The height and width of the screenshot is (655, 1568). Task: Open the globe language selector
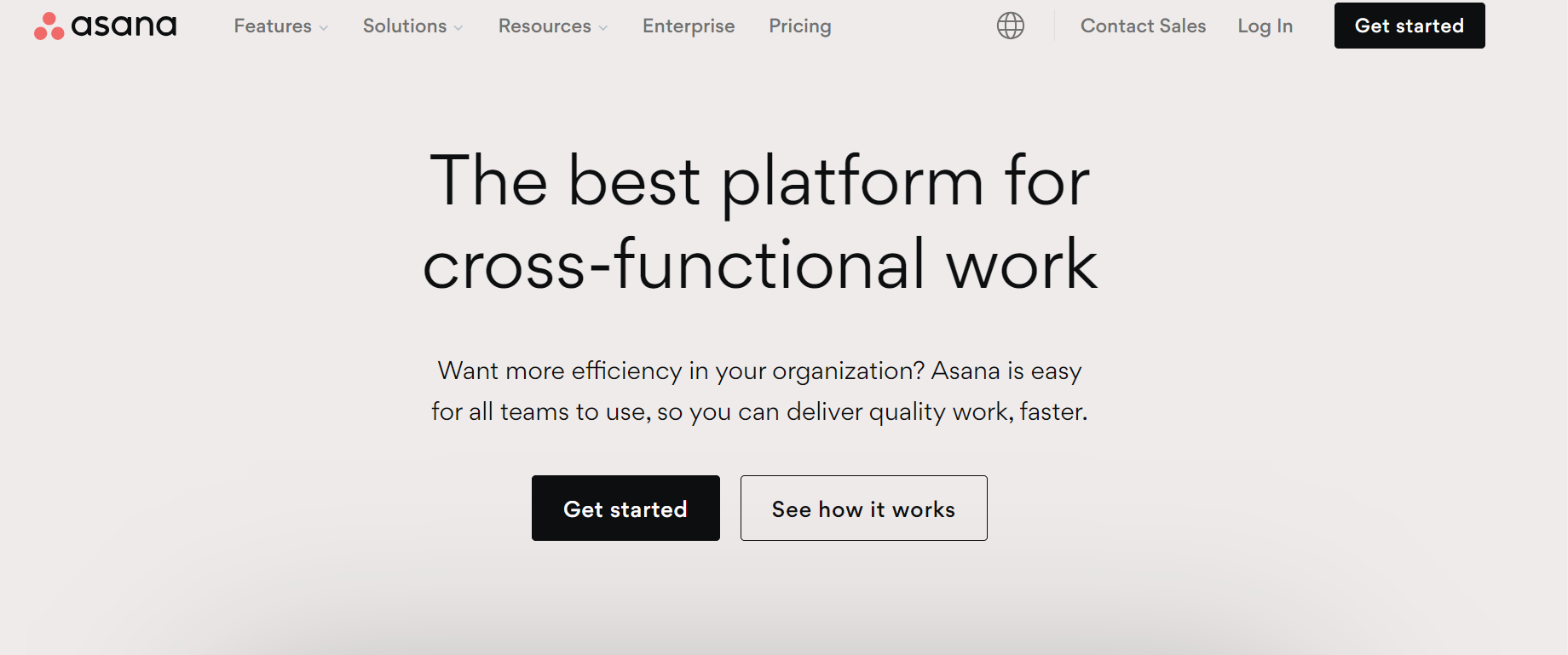1011,26
